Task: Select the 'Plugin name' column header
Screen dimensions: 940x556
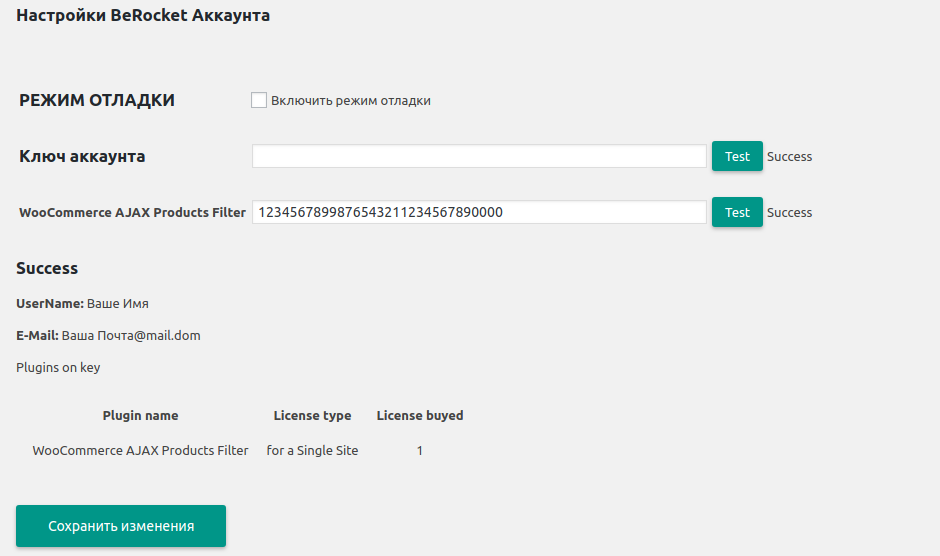Action: 140,416
